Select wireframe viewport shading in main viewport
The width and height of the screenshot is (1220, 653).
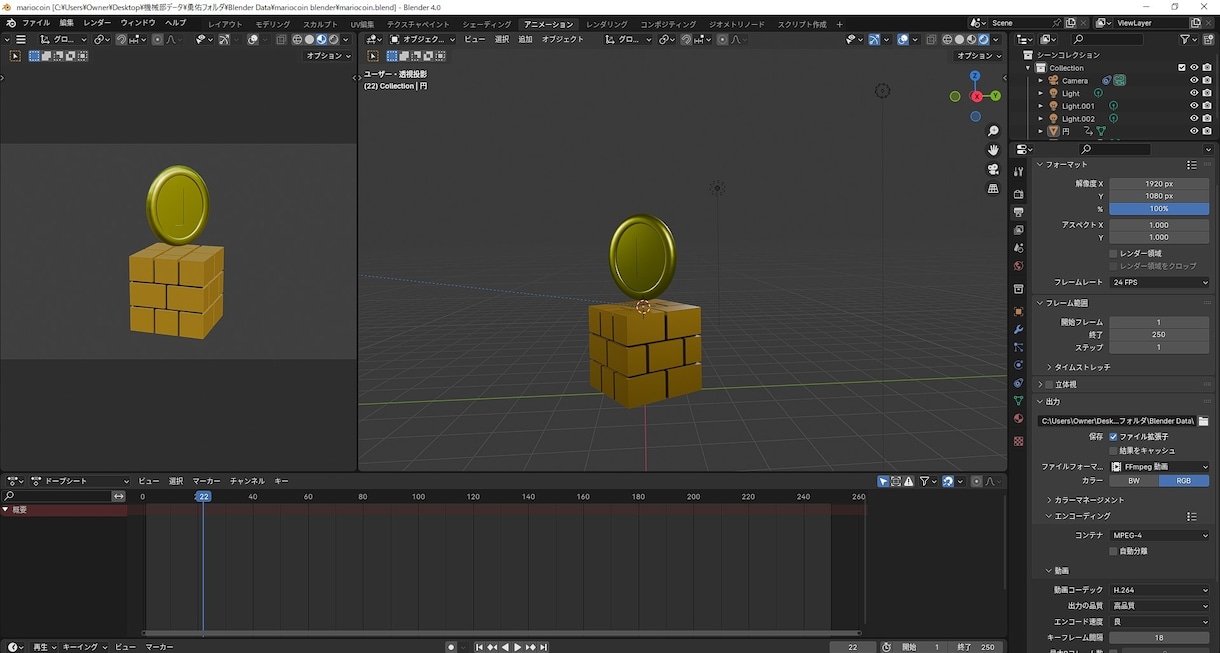(x=946, y=40)
